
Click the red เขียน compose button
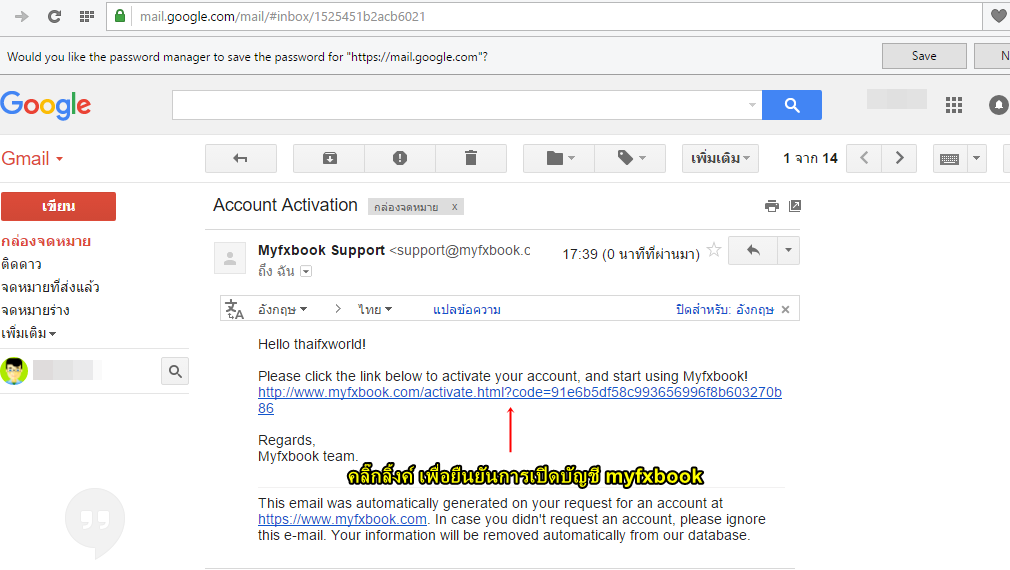pos(59,206)
